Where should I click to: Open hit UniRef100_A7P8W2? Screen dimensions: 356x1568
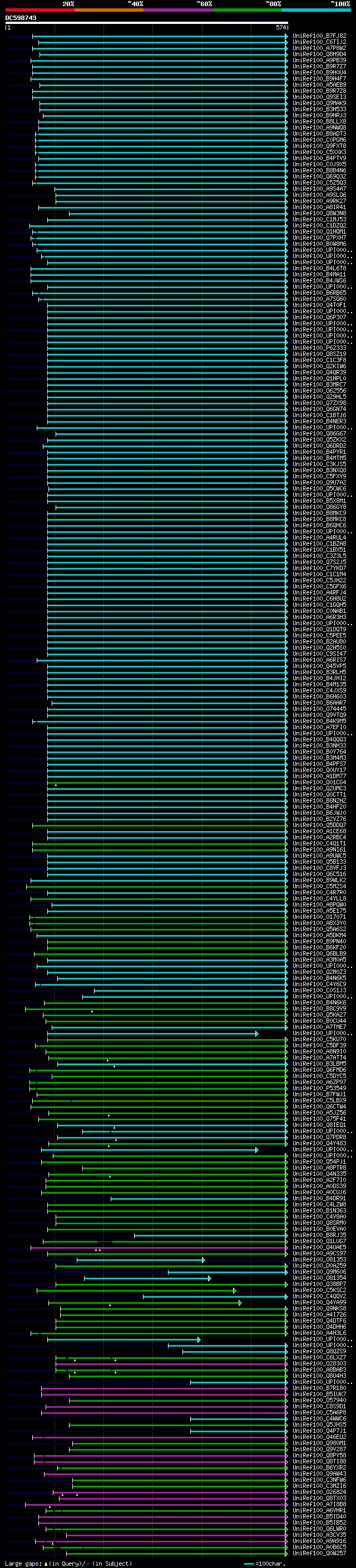(x=319, y=48)
